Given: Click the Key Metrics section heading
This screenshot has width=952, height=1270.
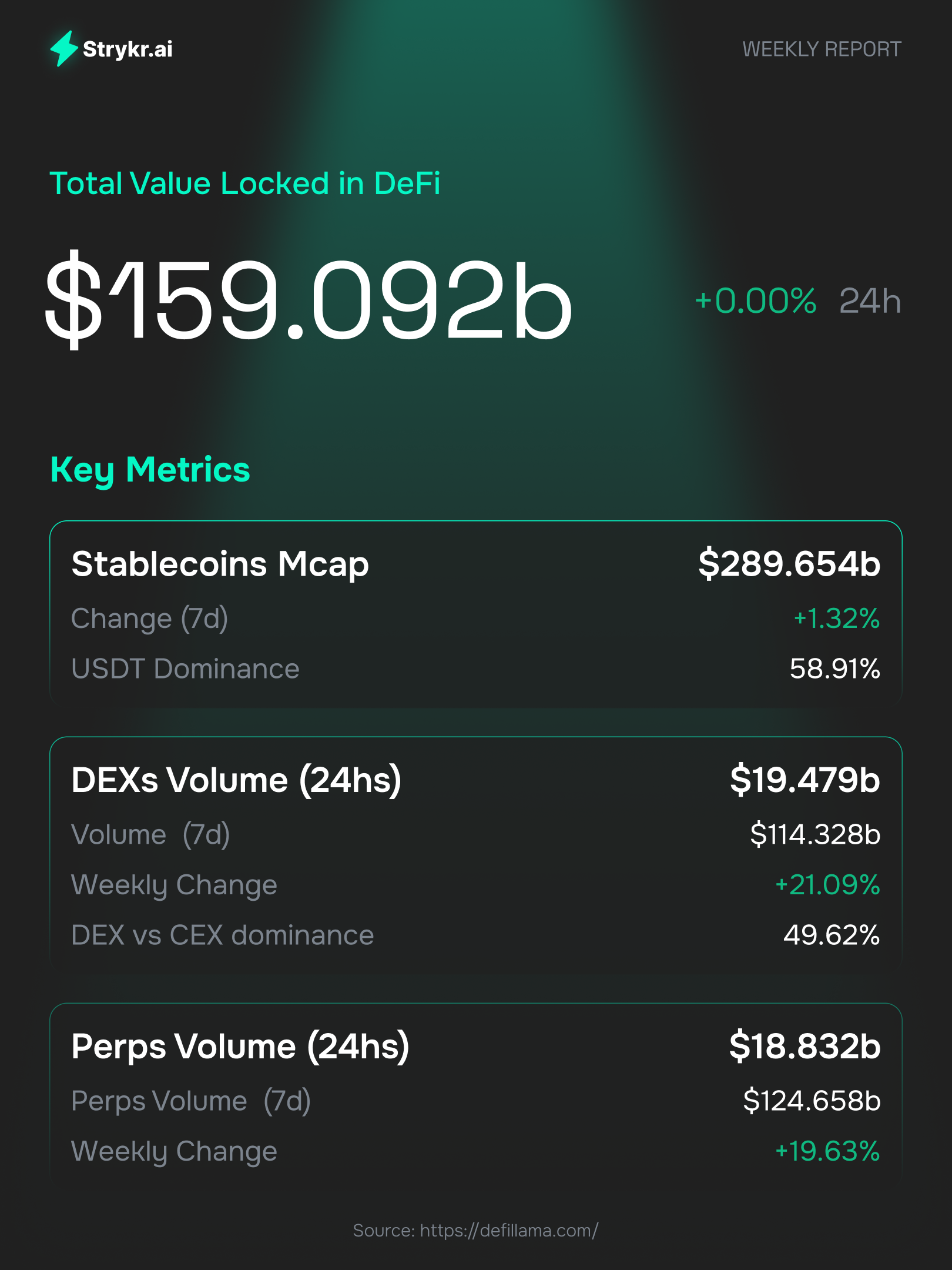Looking at the screenshot, I should pos(150,470).
